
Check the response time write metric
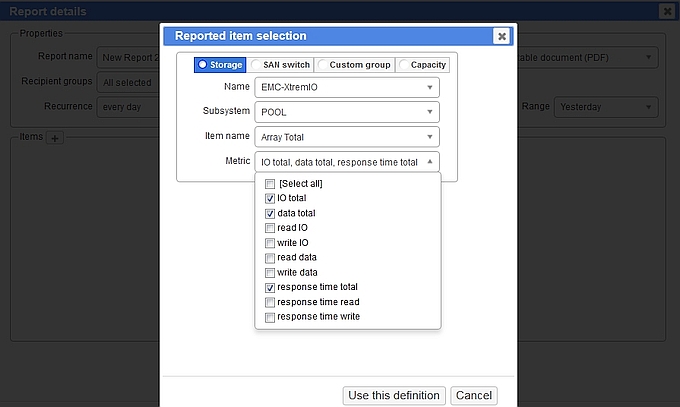[x=270, y=317]
